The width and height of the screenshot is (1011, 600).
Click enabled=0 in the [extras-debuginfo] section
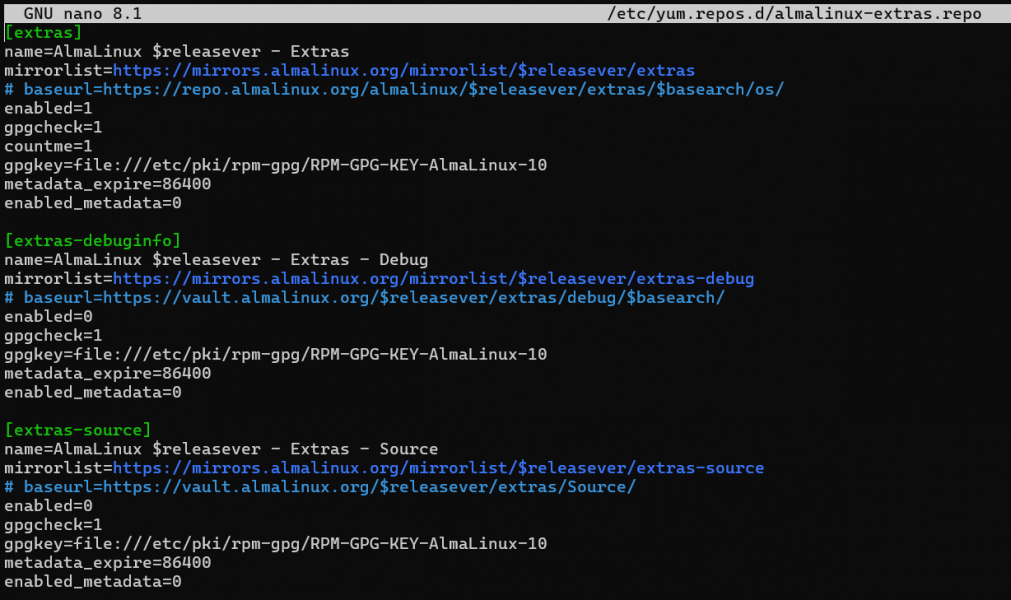[48, 316]
